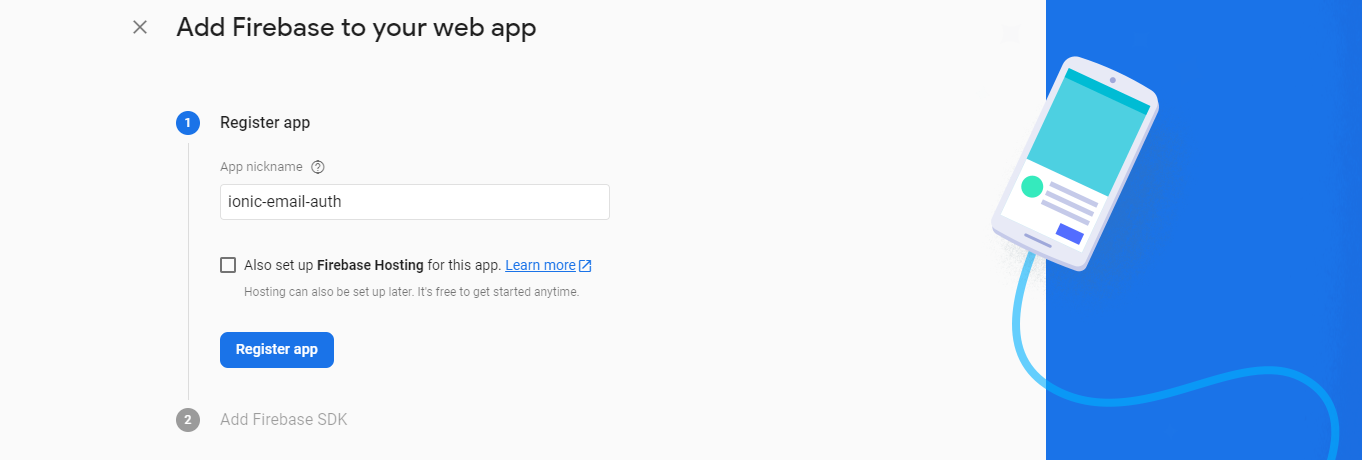Click the Register app button

click(277, 350)
